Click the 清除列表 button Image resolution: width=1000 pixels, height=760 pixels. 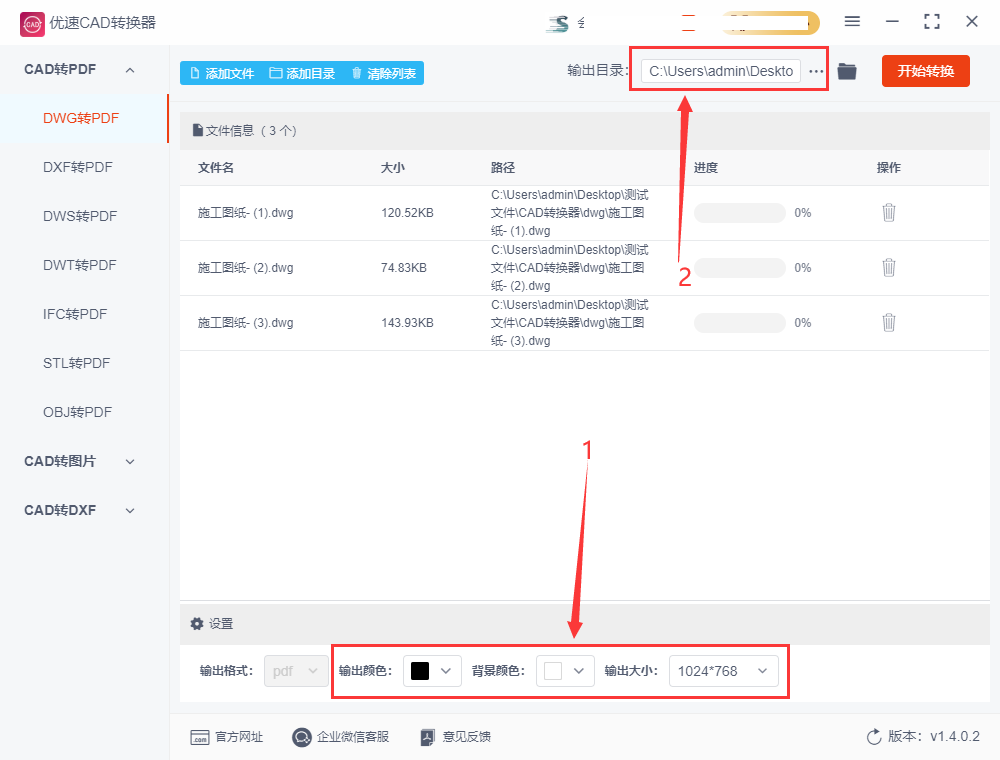tap(383, 73)
